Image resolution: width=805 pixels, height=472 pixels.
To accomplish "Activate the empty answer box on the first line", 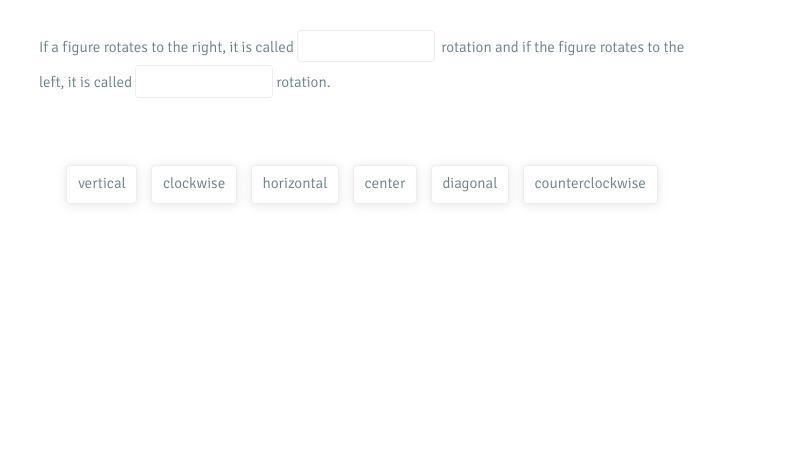I will click(366, 46).
